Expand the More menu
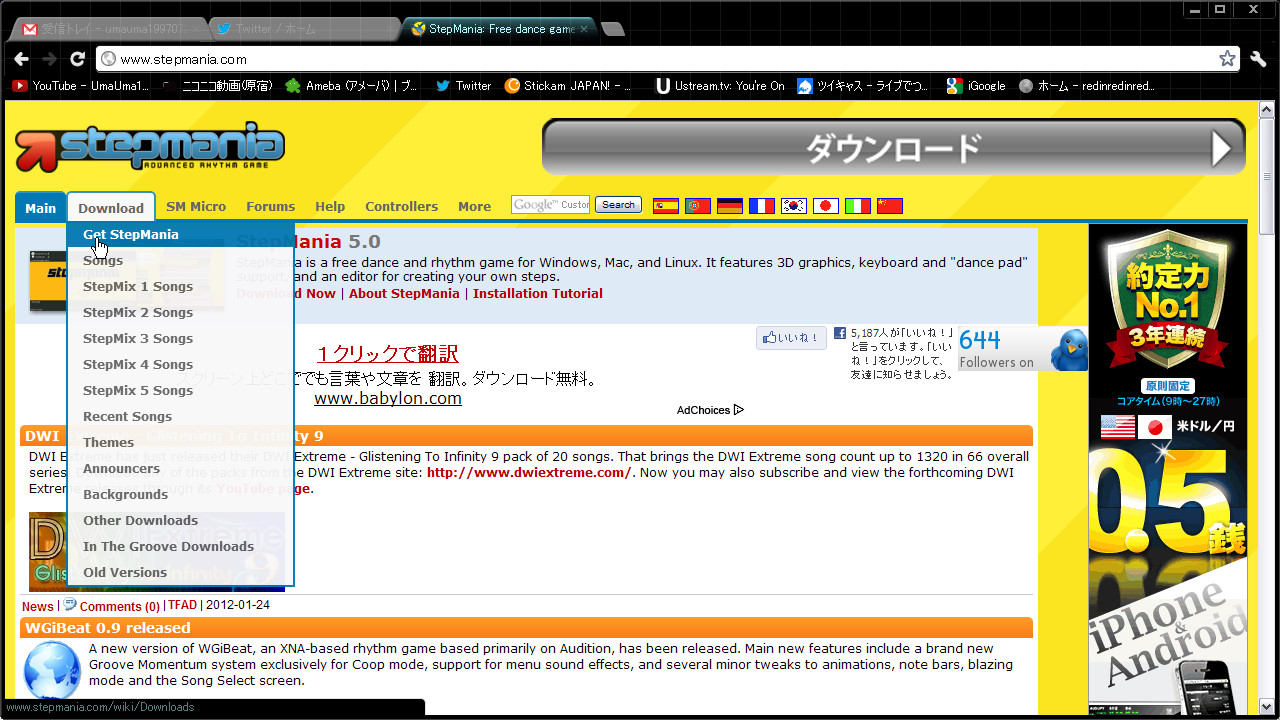Image resolution: width=1280 pixels, height=720 pixels. pyautogui.click(x=474, y=207)
